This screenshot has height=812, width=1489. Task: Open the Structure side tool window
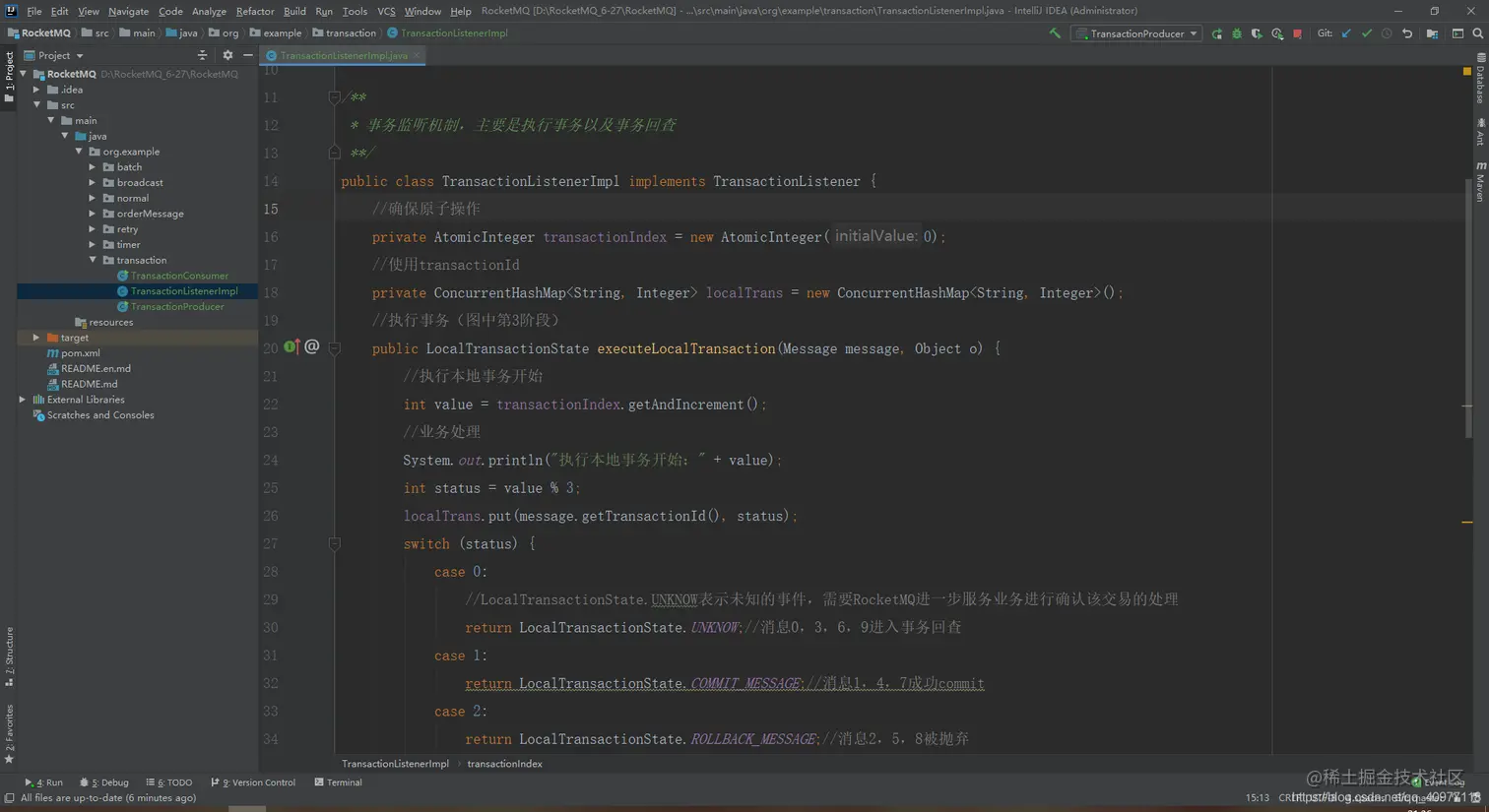click(9, 656)
